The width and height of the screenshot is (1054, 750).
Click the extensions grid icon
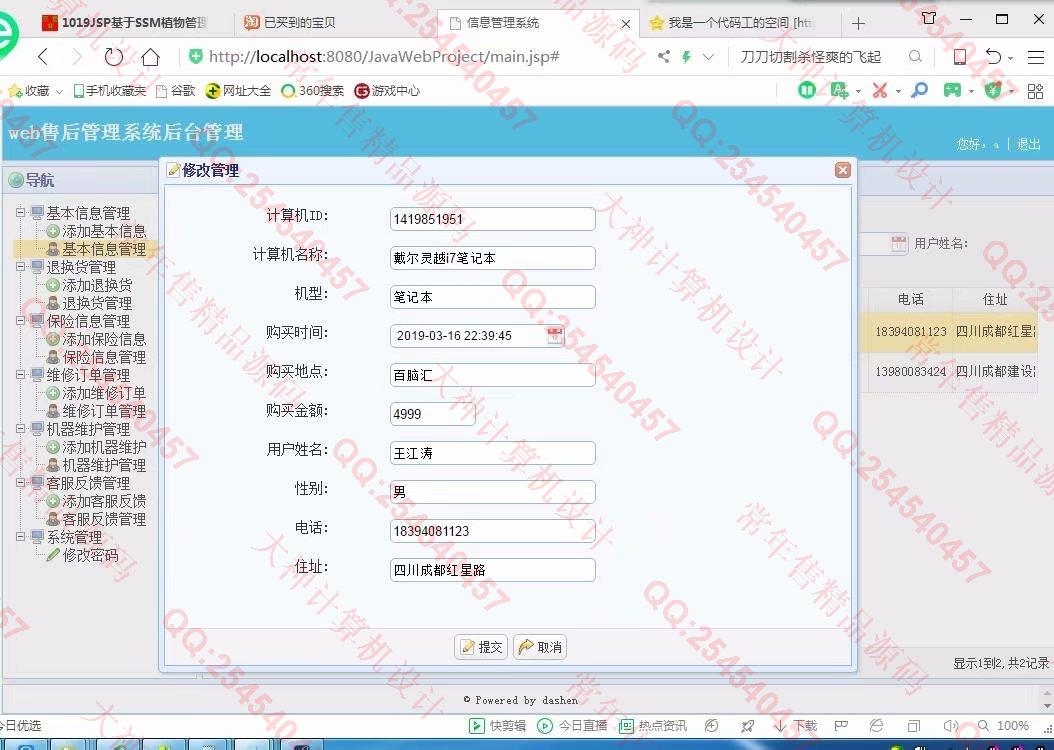(x=1035, y=91)
